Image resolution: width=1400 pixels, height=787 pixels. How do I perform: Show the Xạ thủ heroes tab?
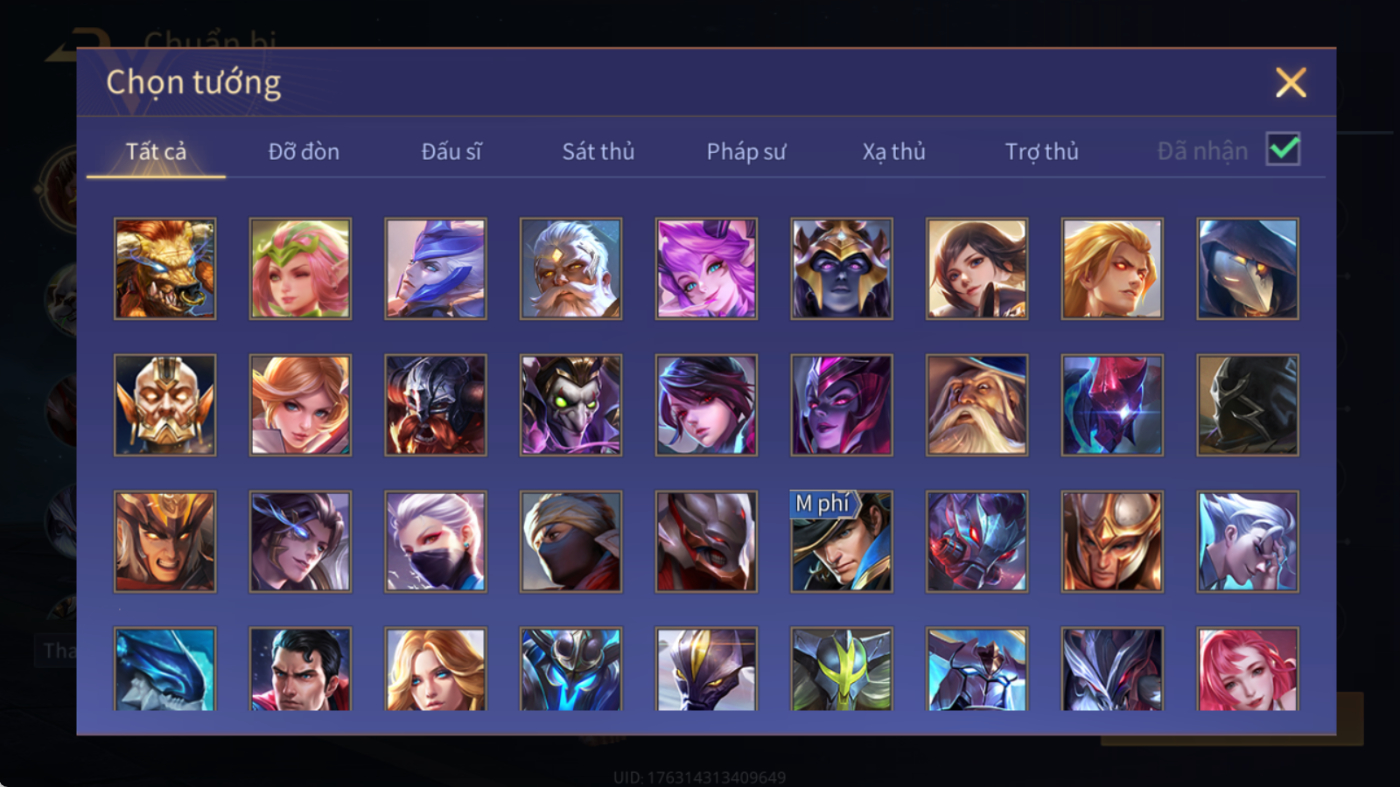(894, 152)
